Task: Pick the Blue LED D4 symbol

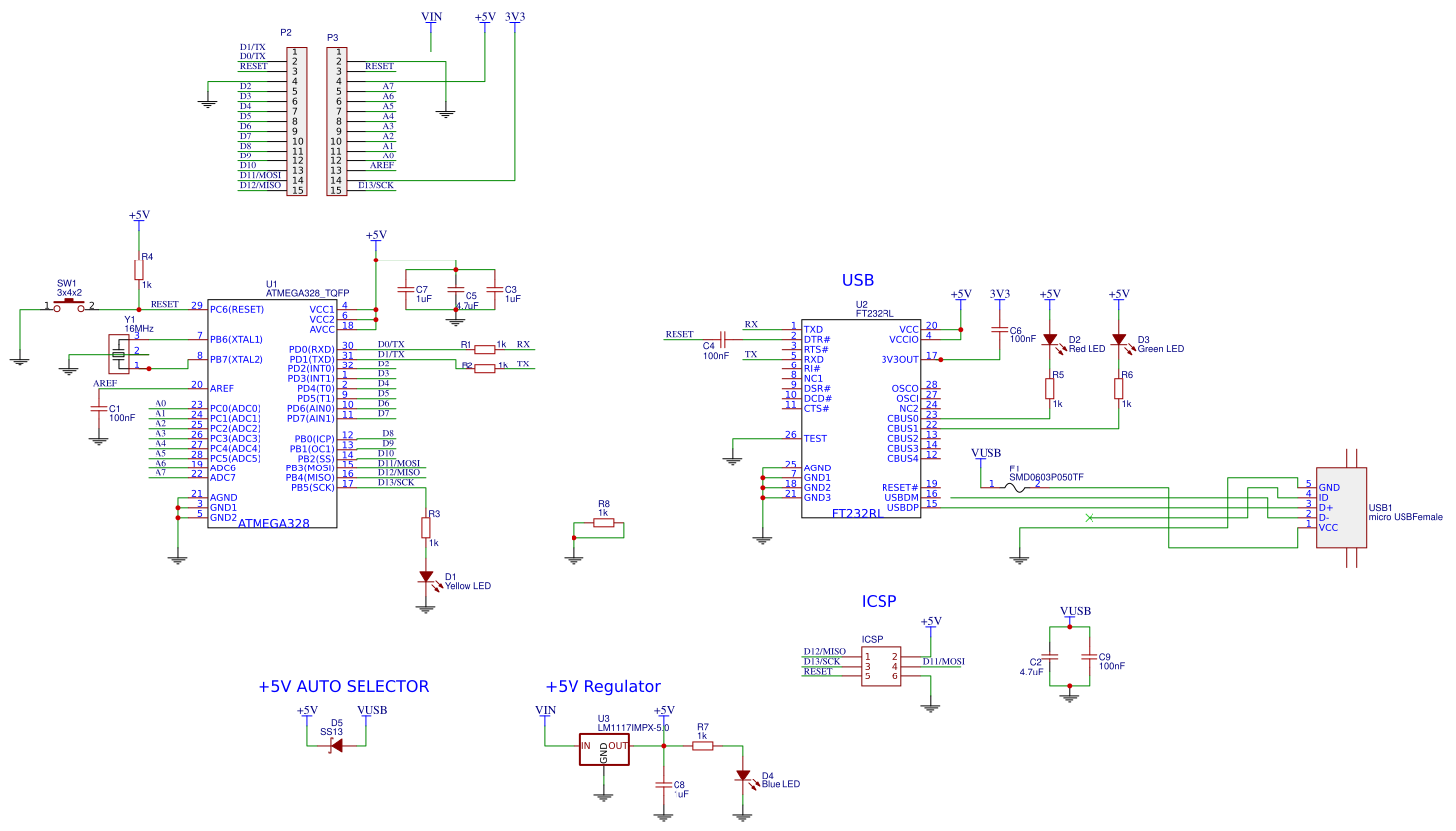Action: (x=743, y=776)
